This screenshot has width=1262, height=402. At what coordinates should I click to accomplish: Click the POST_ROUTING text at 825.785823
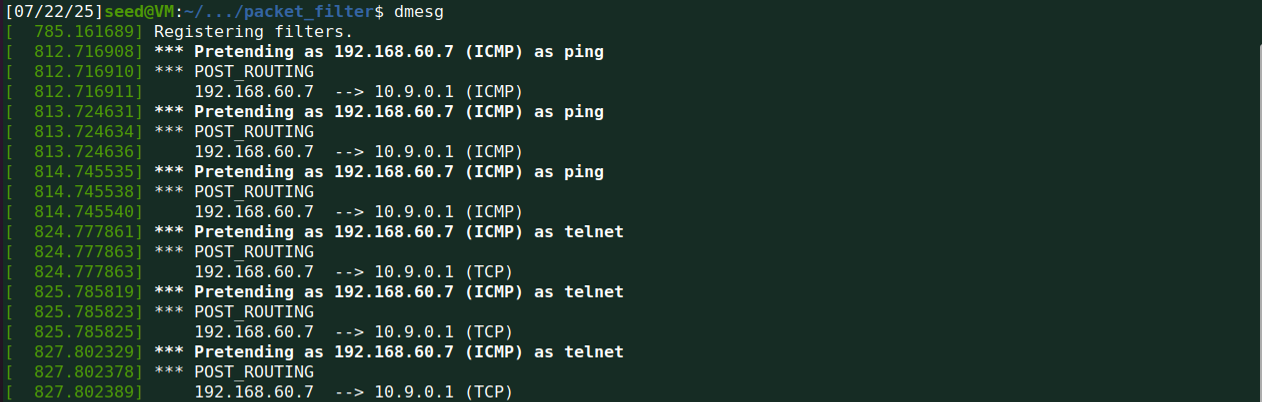254,311
